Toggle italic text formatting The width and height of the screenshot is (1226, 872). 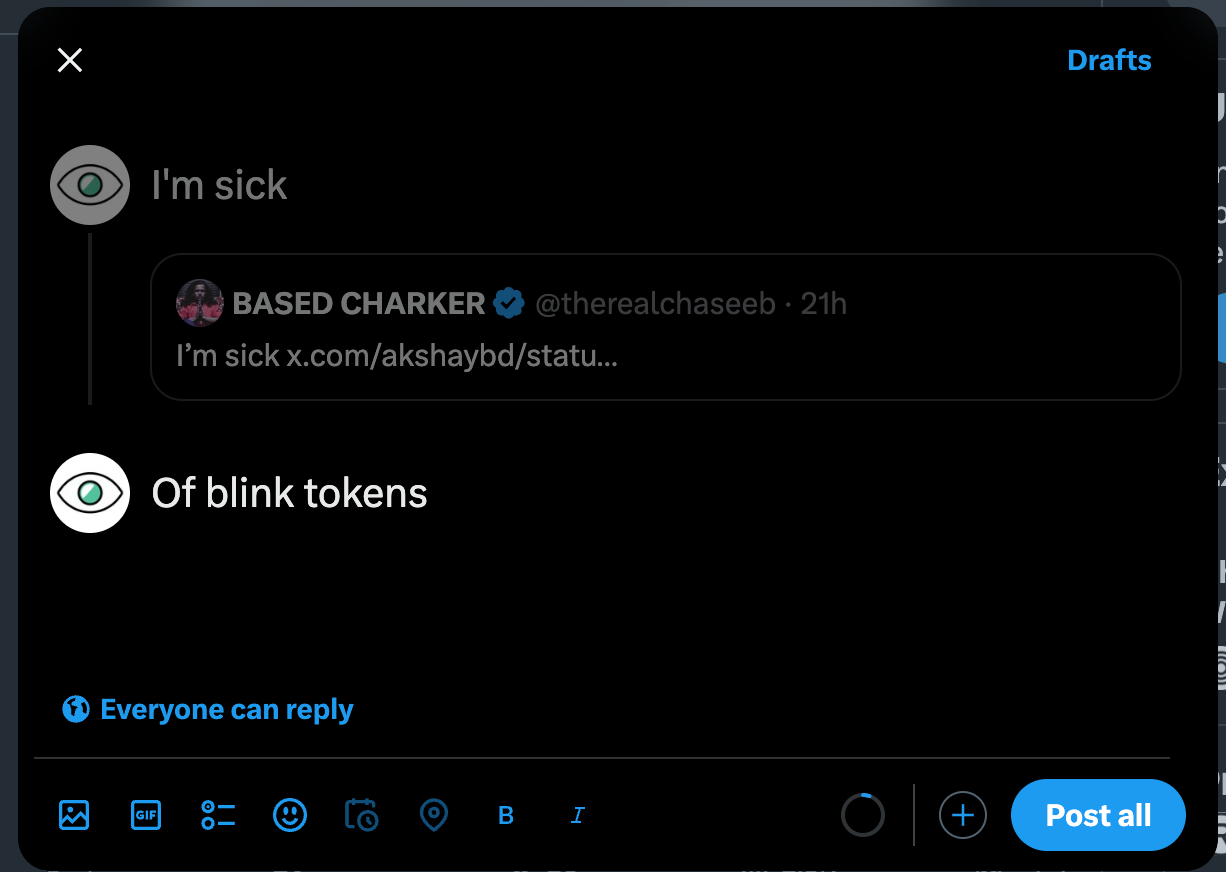coord(577,816)
